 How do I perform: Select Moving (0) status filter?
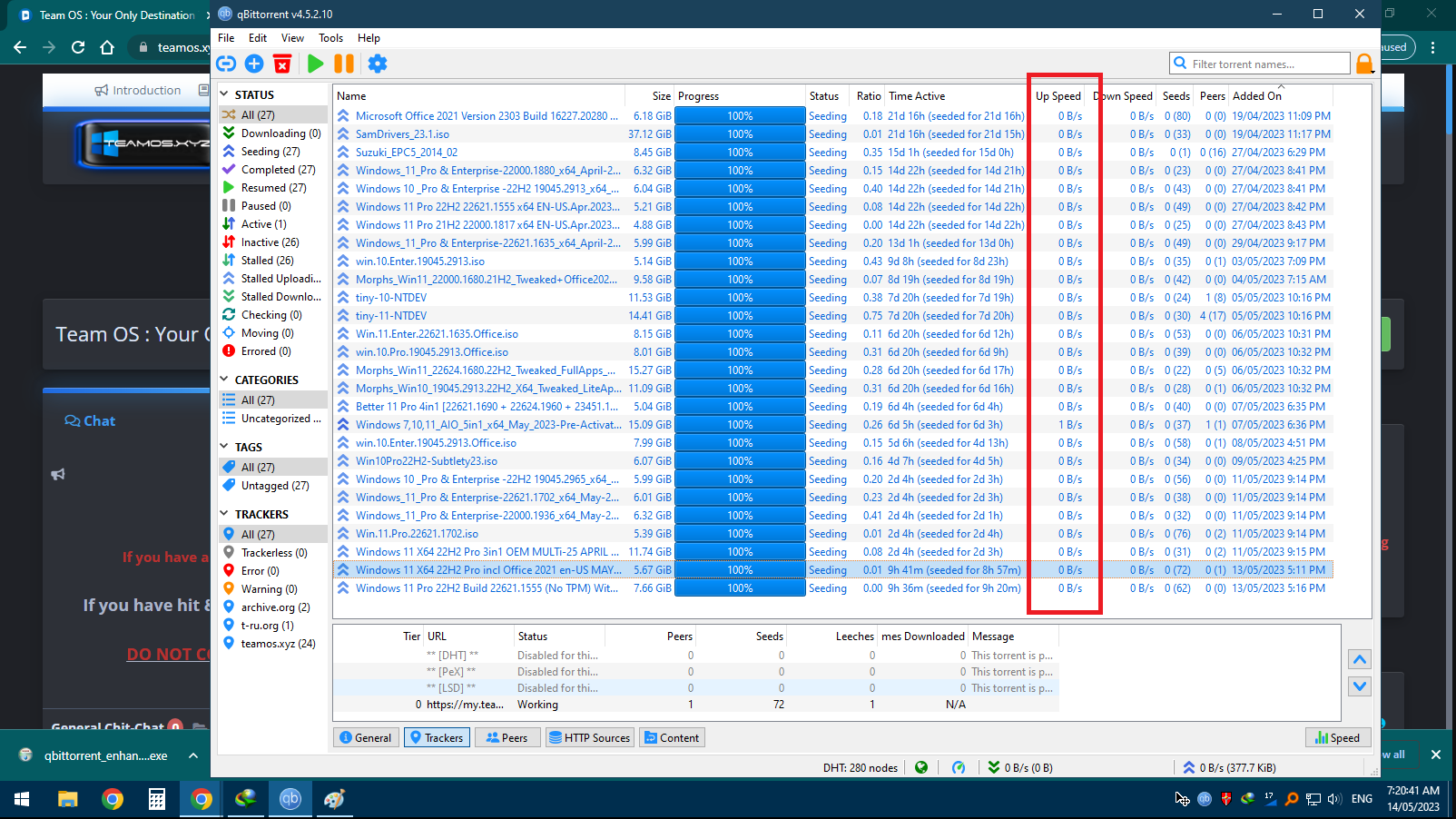272,333
